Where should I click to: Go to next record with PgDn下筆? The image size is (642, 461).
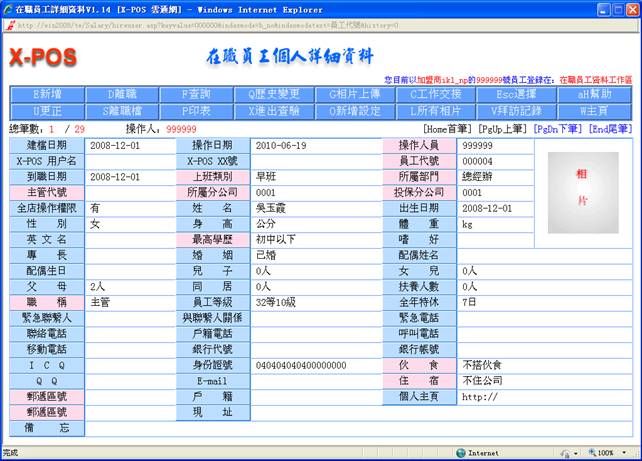[558, 129]
